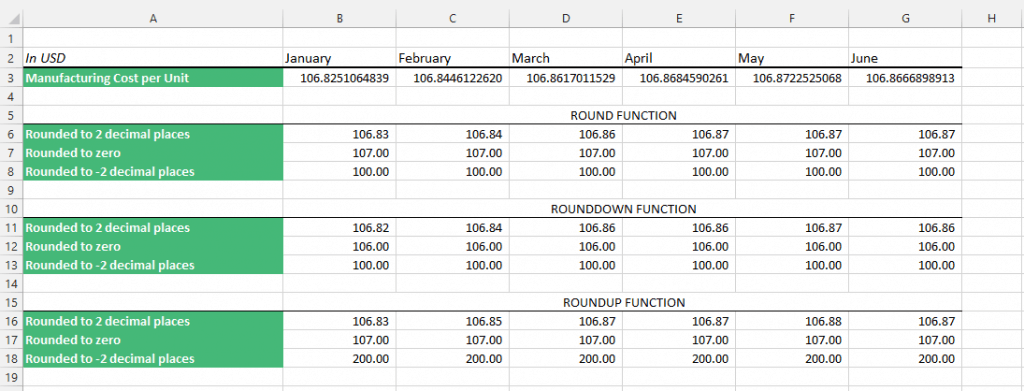Select column H header
The width and height of the screenshot is (1024, 391).
992,19
